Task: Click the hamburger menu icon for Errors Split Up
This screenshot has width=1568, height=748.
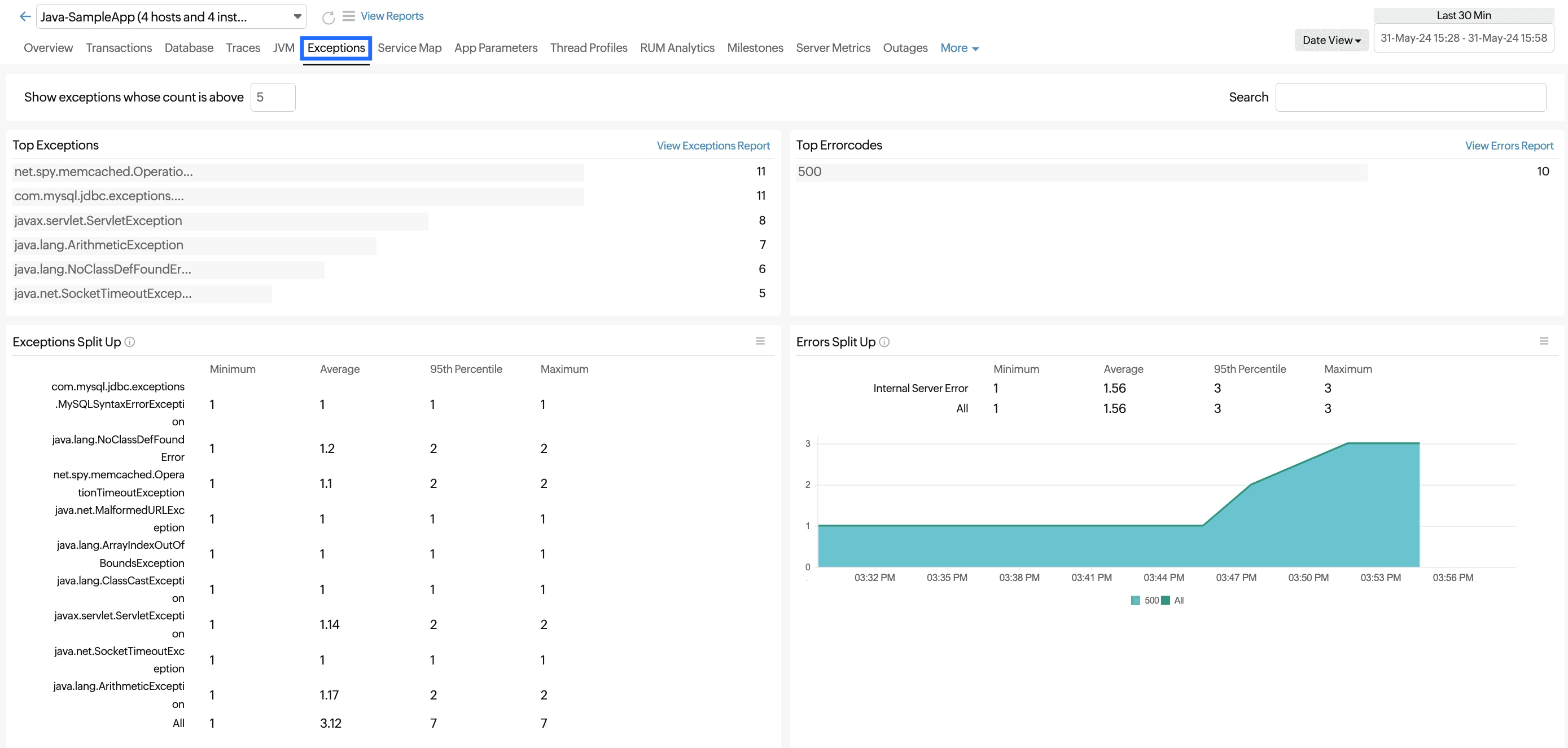Action: pyautogui.click(x=1543, y=341)
